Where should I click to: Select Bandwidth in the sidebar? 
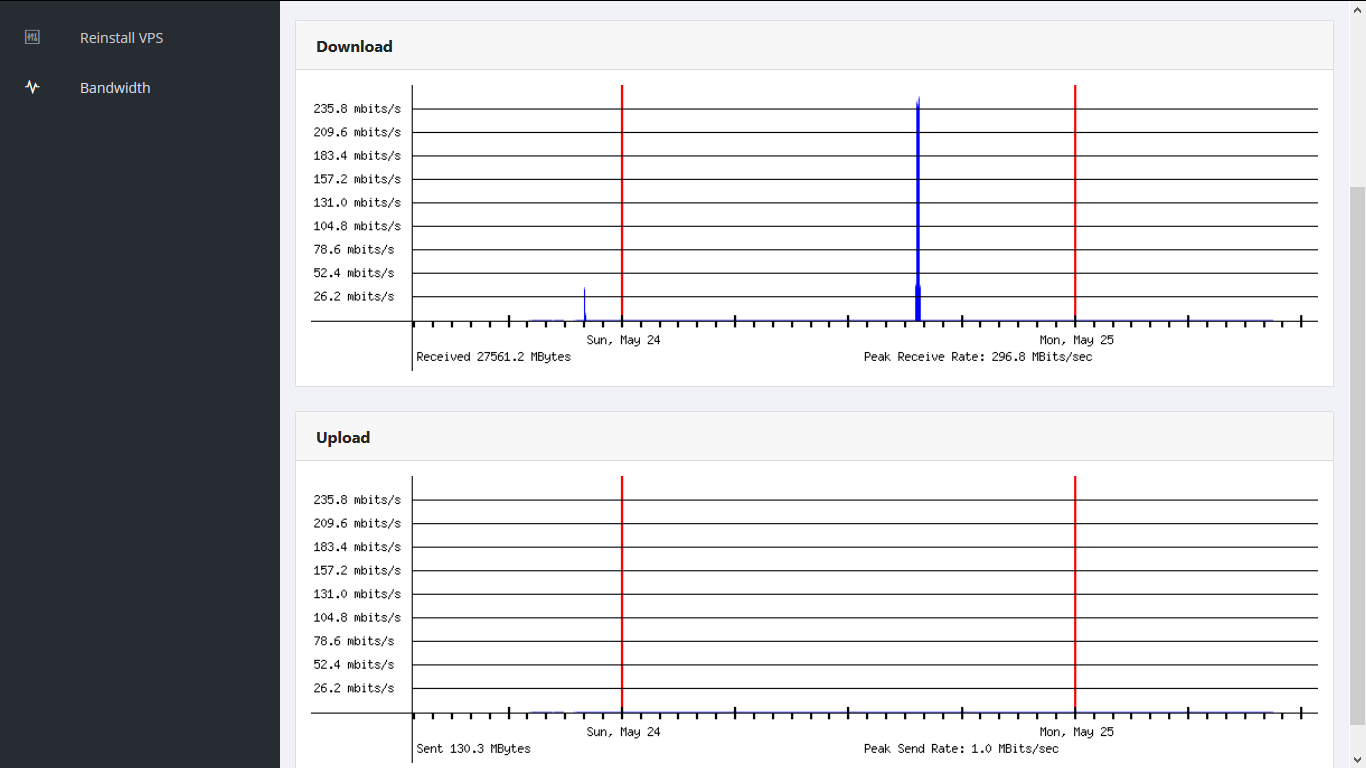click(115, 88)
